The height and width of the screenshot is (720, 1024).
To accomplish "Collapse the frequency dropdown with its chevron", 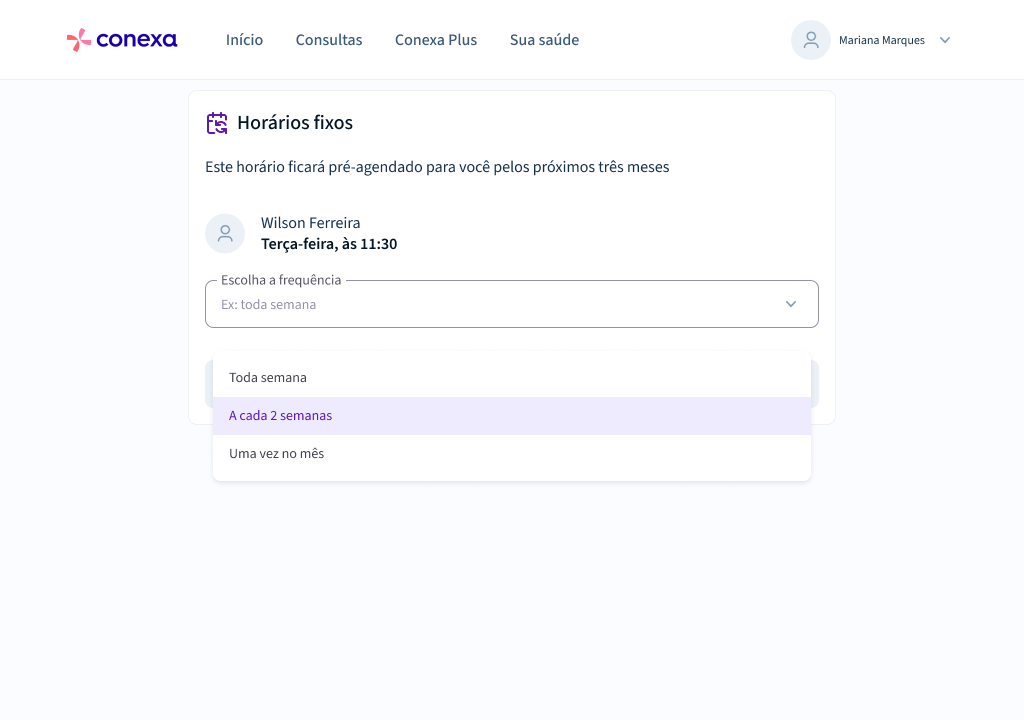I will (790, 304).
